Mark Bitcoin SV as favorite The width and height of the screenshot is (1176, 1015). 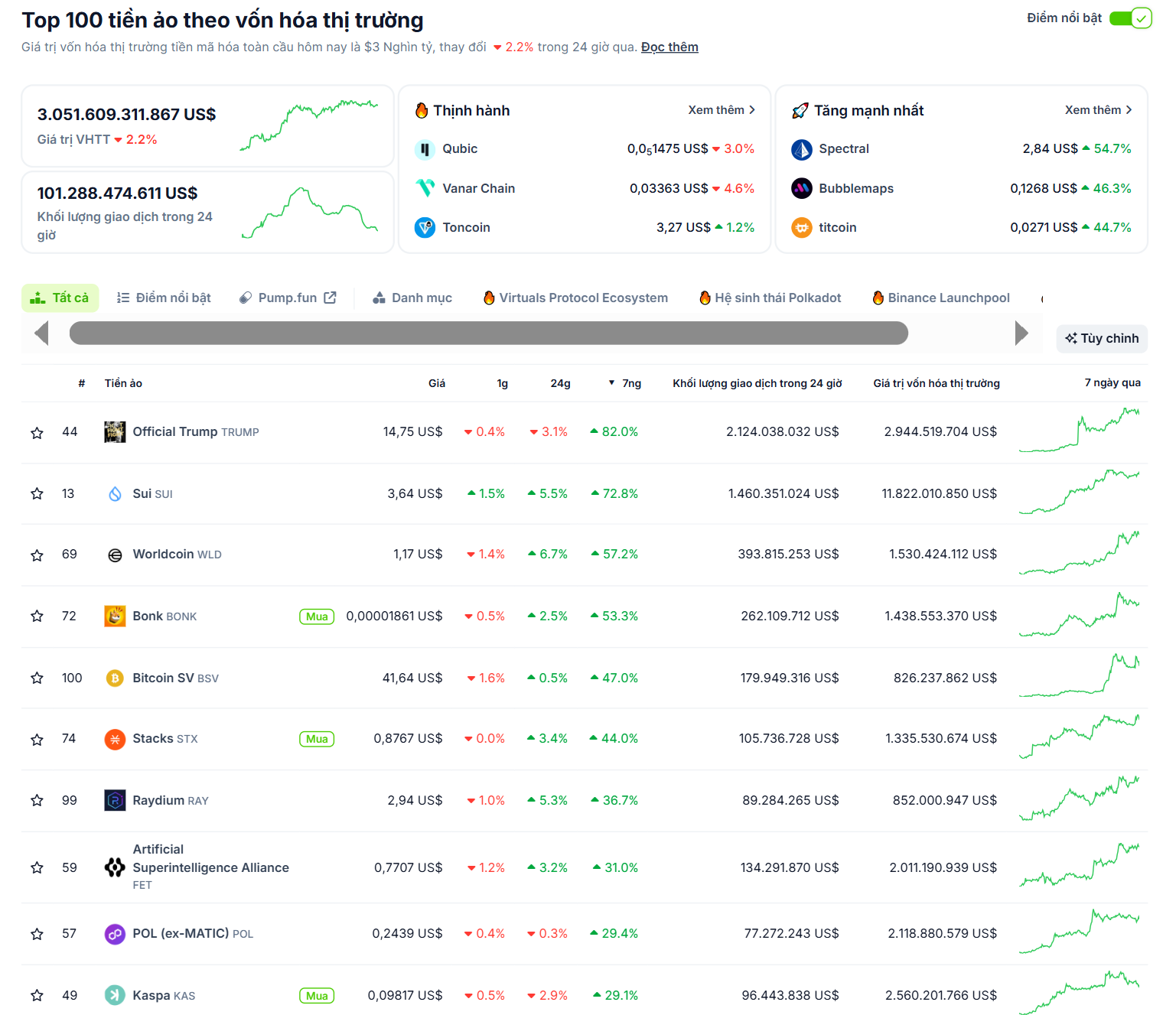tap(37, 678)
